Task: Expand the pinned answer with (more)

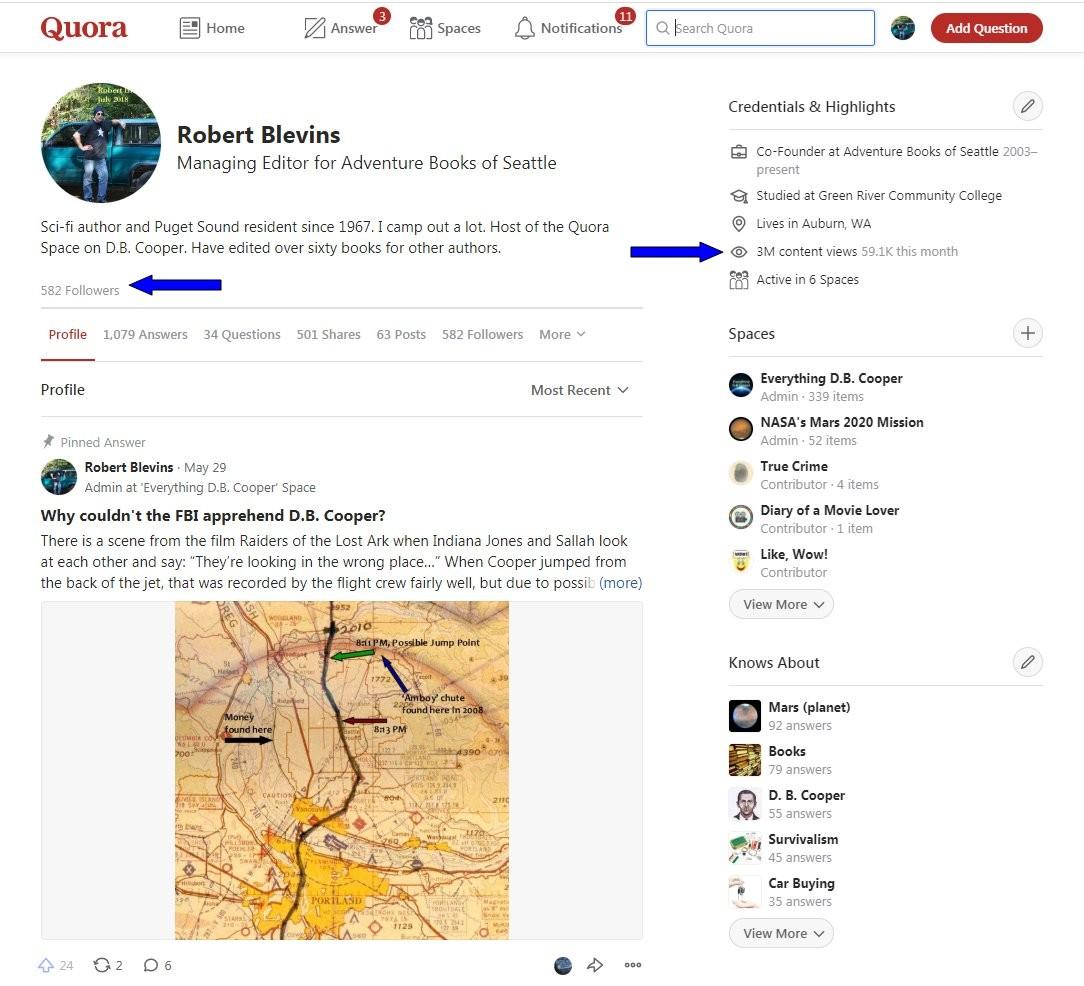Action: coord(620,583)
